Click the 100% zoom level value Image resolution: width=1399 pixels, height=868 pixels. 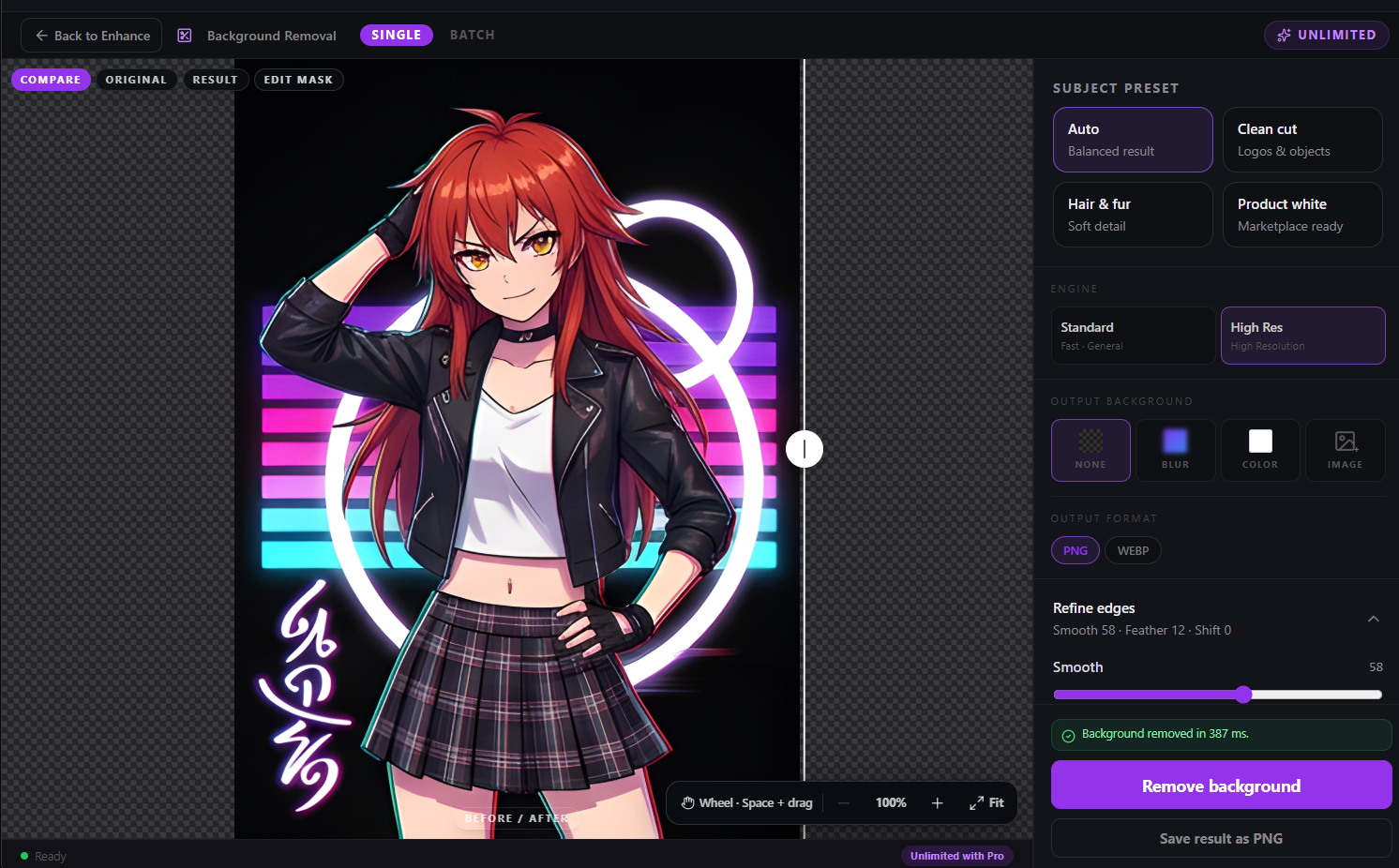tap(891, 803)
